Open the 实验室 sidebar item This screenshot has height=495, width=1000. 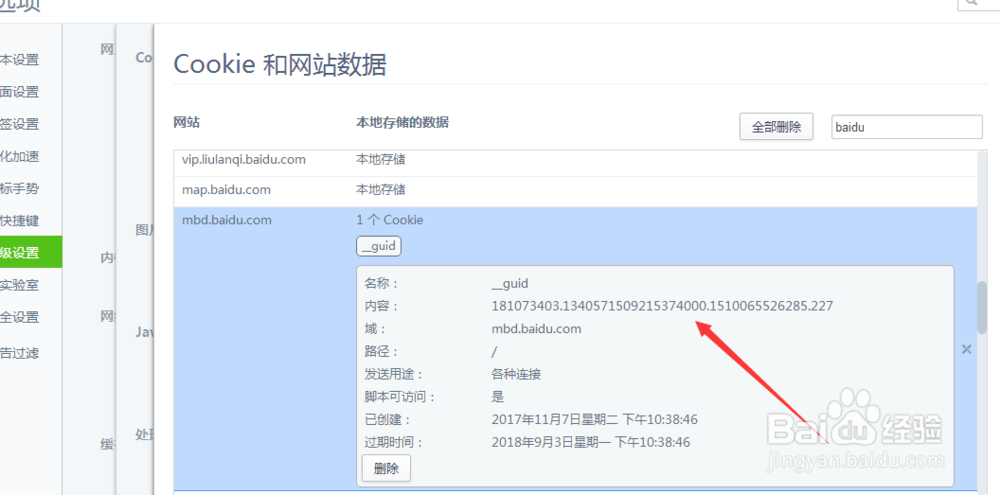coord(19,285)
